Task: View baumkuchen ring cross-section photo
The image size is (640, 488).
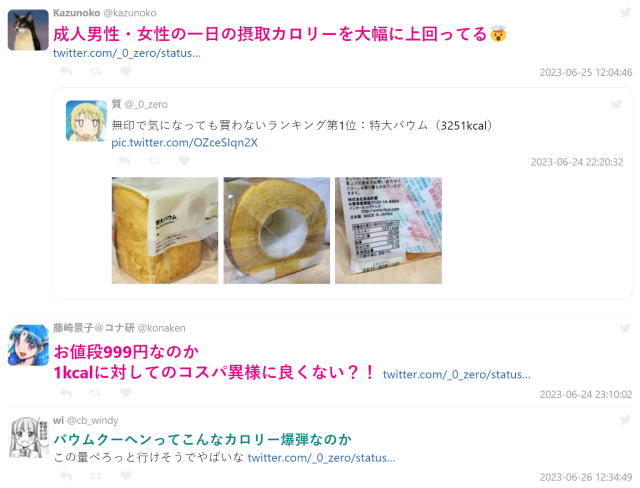Action: (277, 230)
